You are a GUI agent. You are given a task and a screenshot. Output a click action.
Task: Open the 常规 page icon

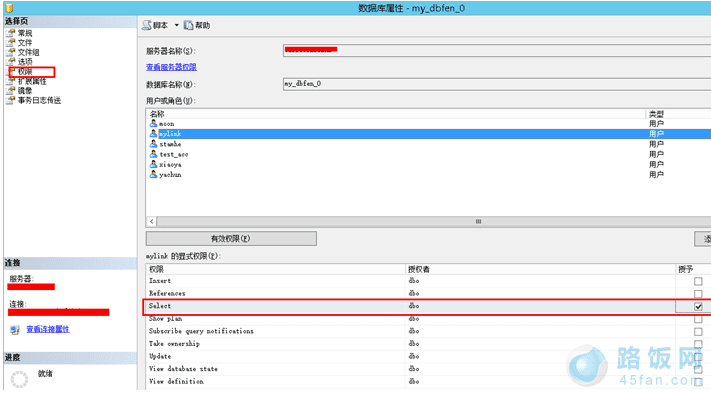pos(10,33)
